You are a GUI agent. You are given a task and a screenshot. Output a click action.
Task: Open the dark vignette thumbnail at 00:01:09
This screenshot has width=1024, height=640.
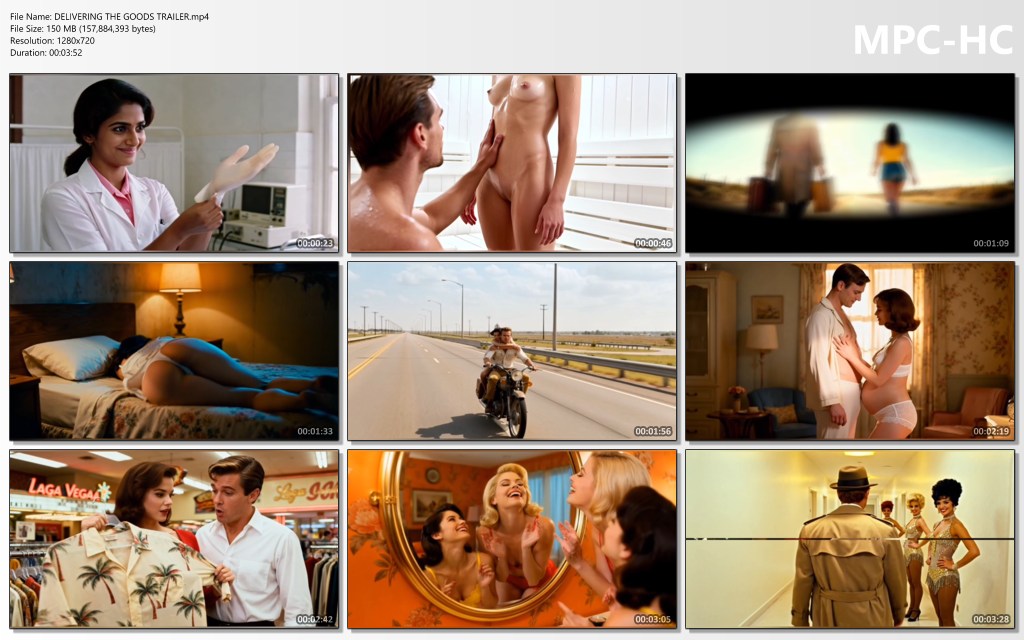tap(850, 163)
